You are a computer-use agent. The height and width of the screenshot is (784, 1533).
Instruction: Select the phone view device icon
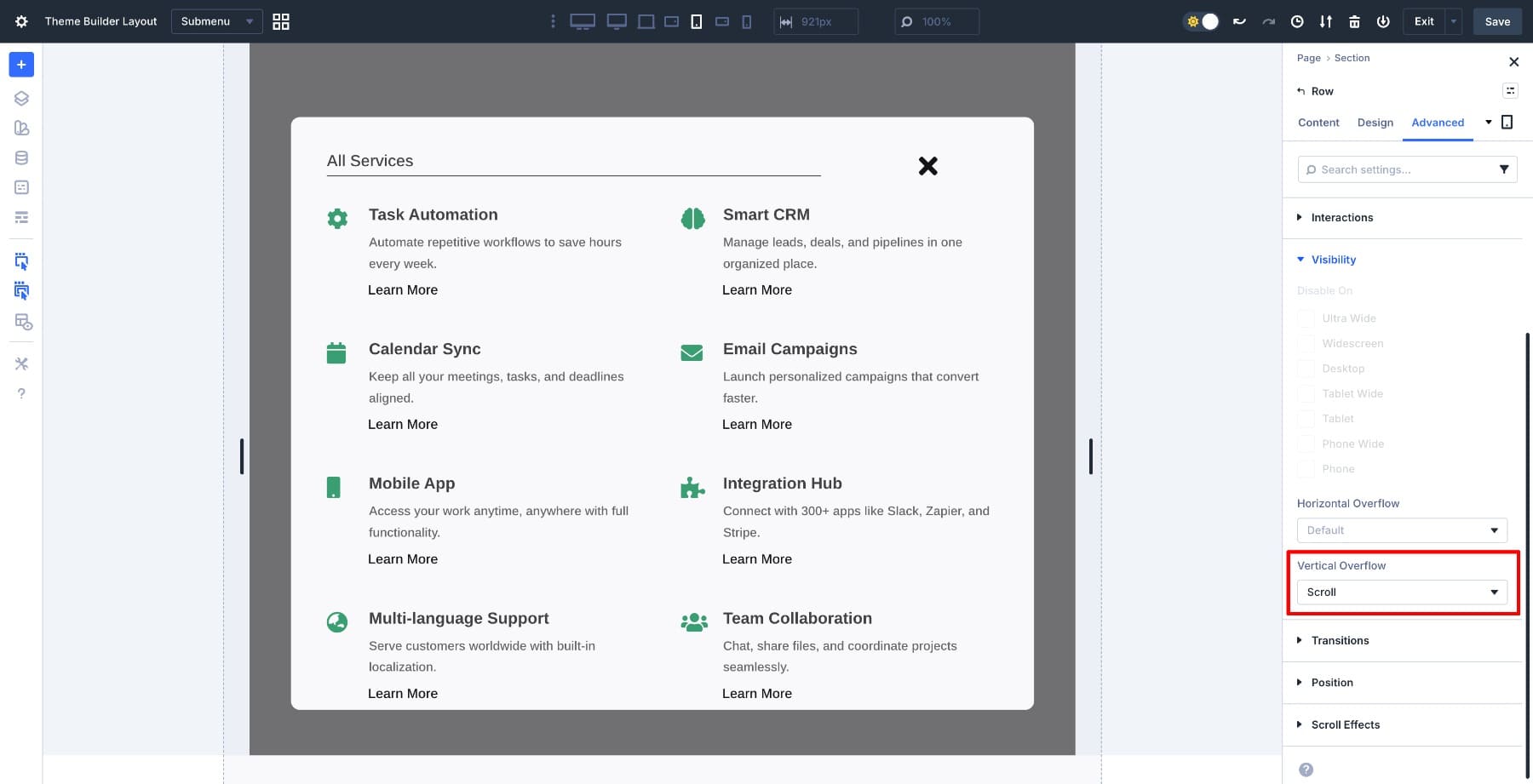tap(747, 21)
